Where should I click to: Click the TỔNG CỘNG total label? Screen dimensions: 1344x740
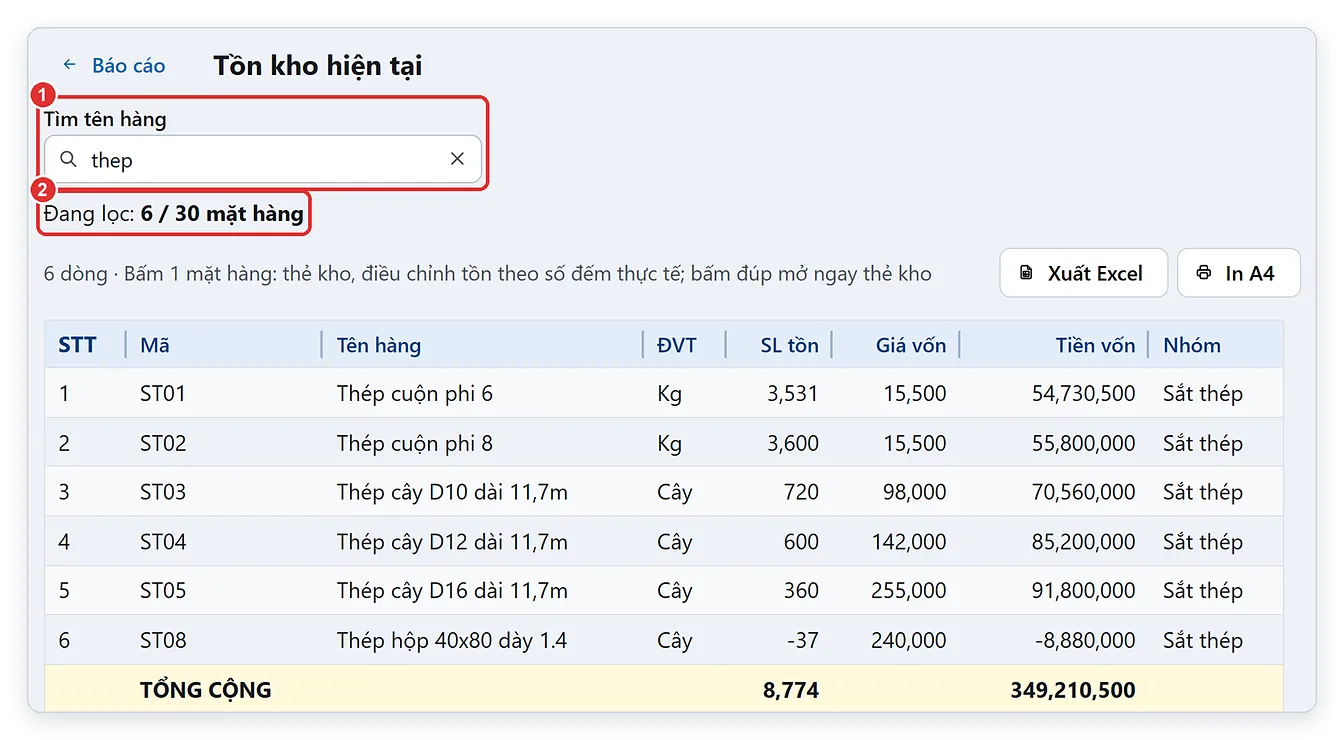(x=206, y=689)
